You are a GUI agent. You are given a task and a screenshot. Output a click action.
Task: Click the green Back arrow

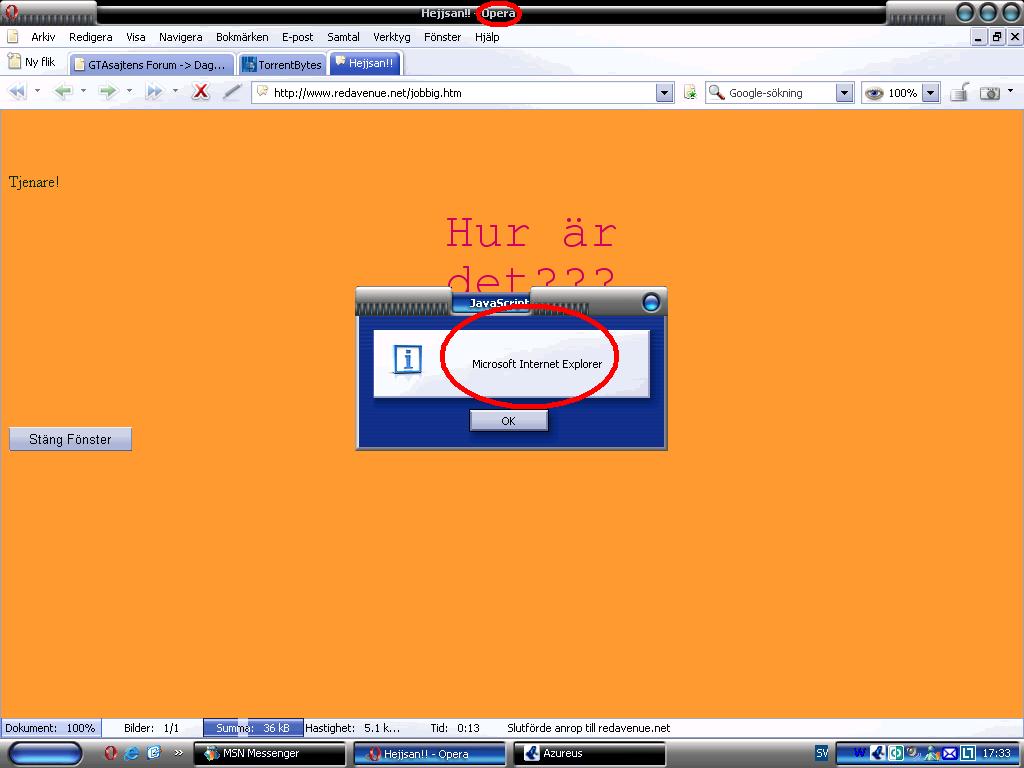[x=63, y=92]
